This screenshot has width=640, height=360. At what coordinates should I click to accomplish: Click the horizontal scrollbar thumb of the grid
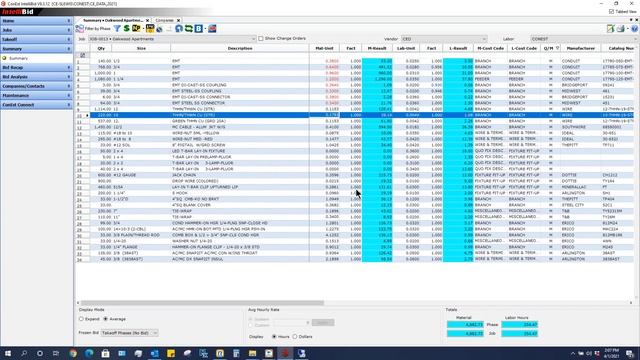[202, 303]
